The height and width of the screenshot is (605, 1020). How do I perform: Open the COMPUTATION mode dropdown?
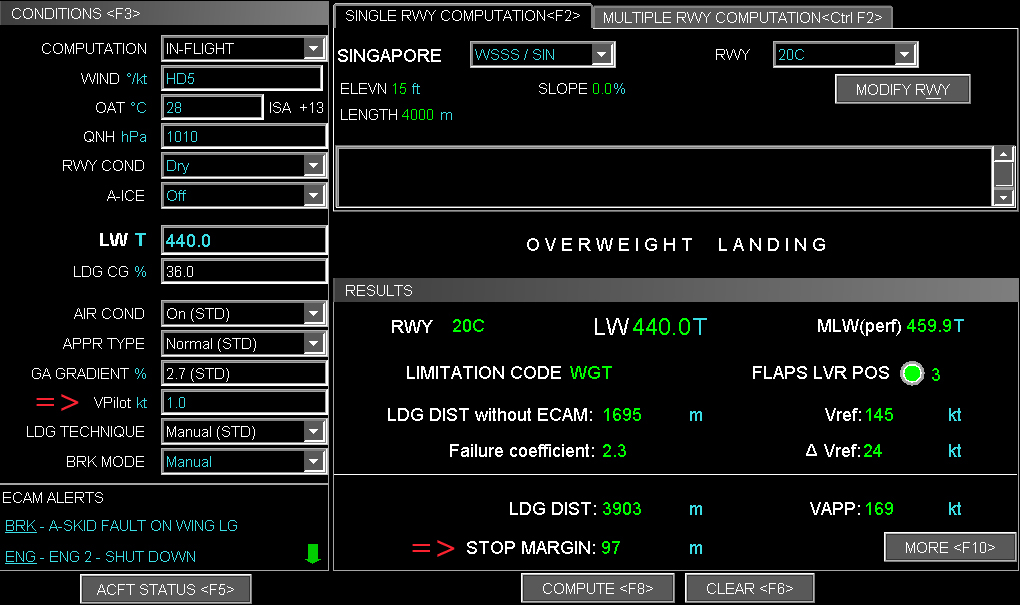pyautogui.click(x=314, y=48)
